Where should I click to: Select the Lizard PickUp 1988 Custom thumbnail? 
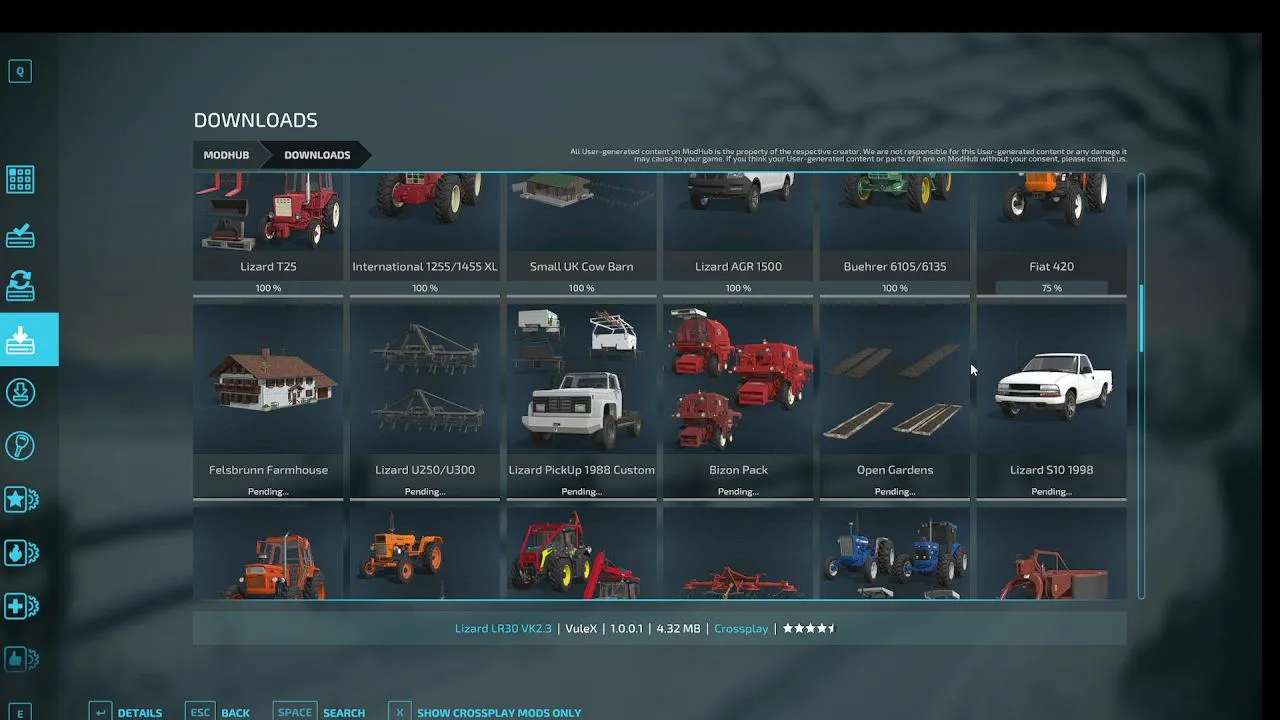582,380
